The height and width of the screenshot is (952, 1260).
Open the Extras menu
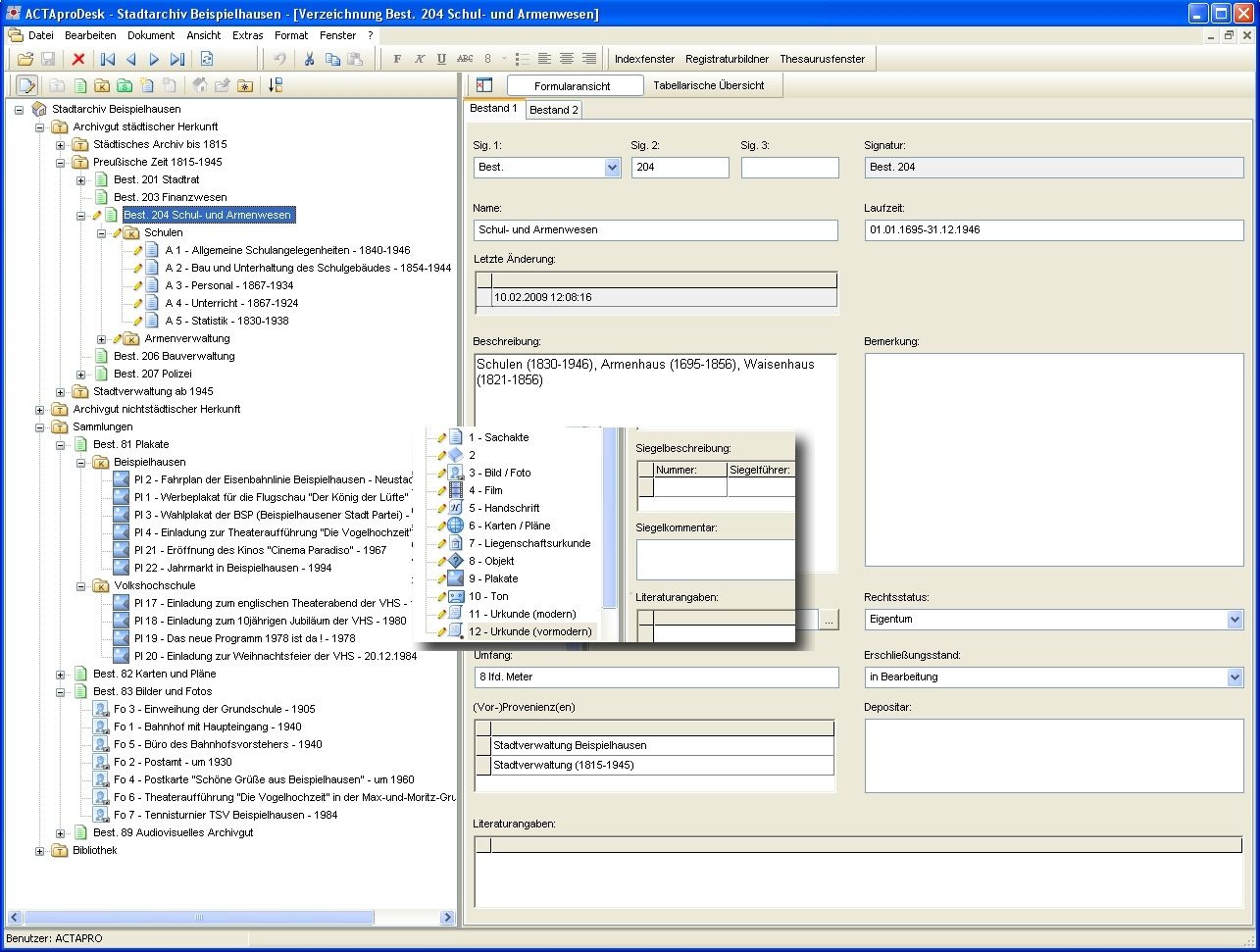point(247,35)
